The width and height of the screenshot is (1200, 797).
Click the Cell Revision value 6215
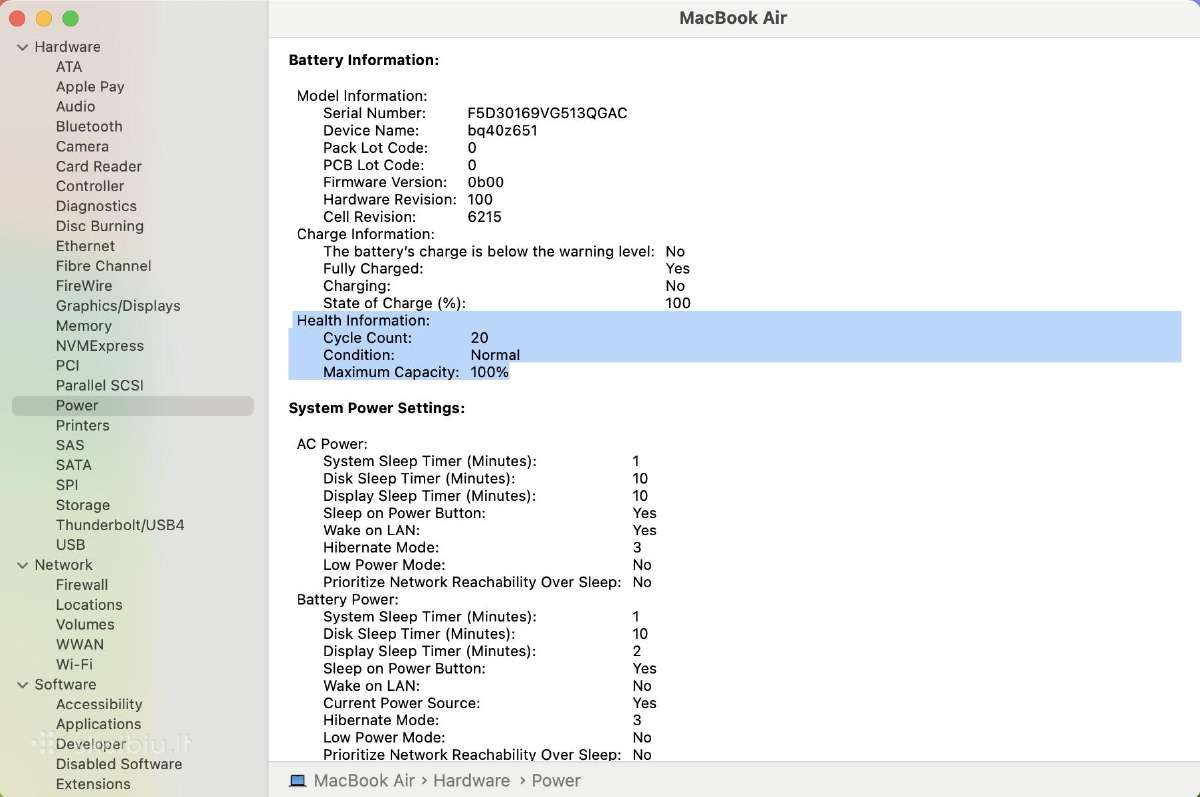coord(484,217)
